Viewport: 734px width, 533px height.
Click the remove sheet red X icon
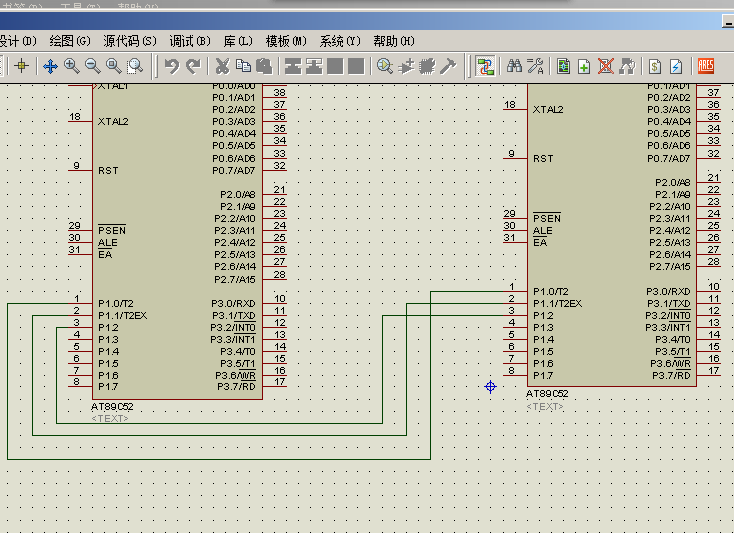coord(606,66)
